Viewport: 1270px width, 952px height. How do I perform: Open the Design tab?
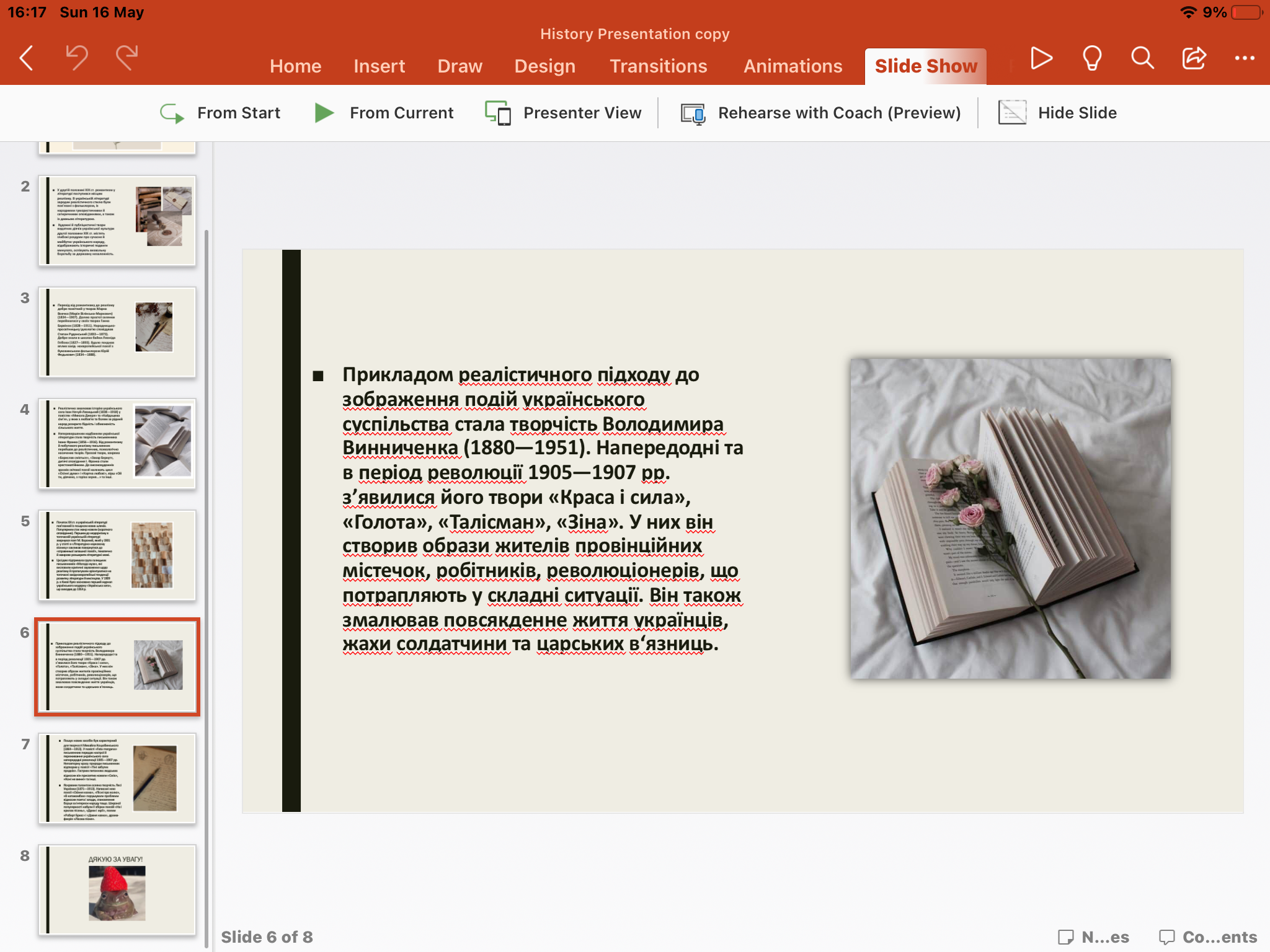tap(544, 66)
